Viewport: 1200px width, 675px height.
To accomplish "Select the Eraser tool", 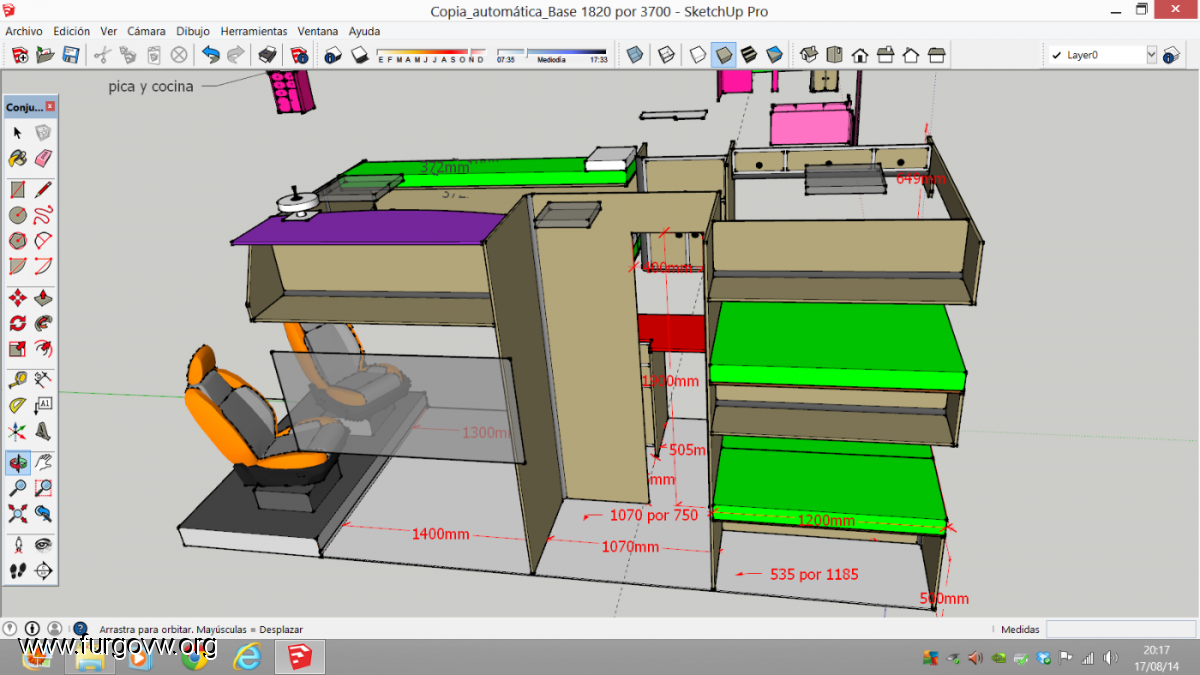I will click(x=43, y=158).
